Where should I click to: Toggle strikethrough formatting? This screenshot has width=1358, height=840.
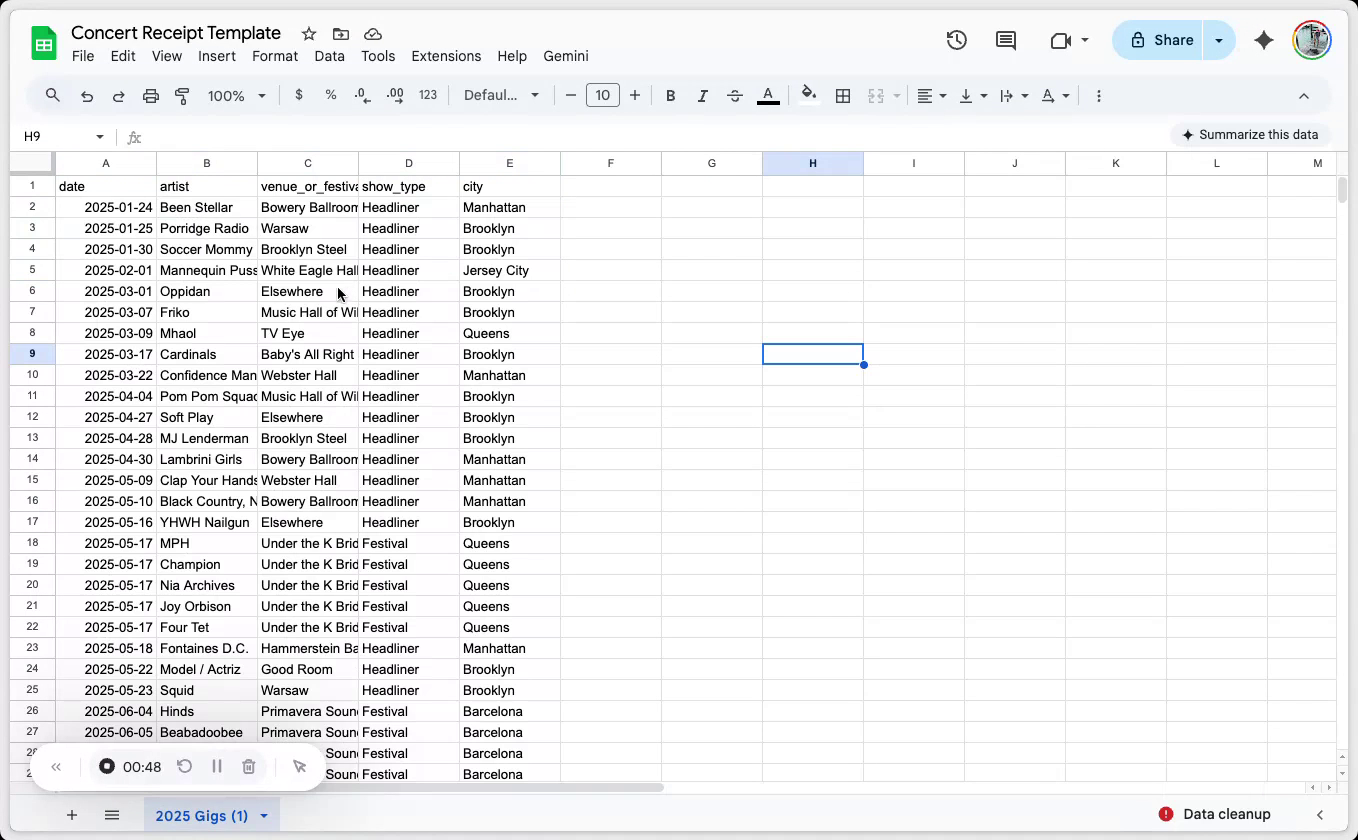pyautogui.click(x=735, y=96)
